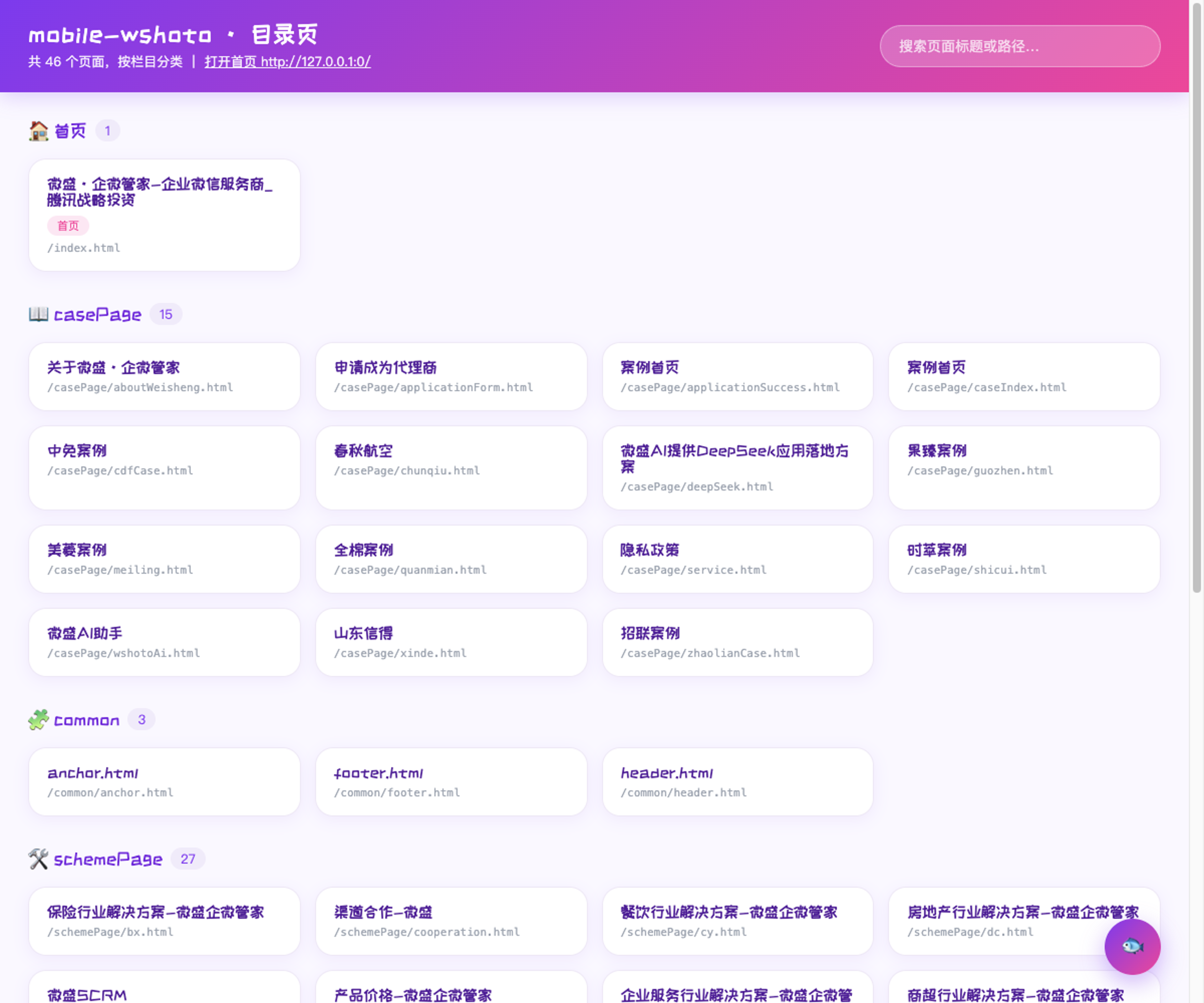1204x1003 pixels.
Task: Open the 时萃案例 card
Action: click(x=1024, y=559)
